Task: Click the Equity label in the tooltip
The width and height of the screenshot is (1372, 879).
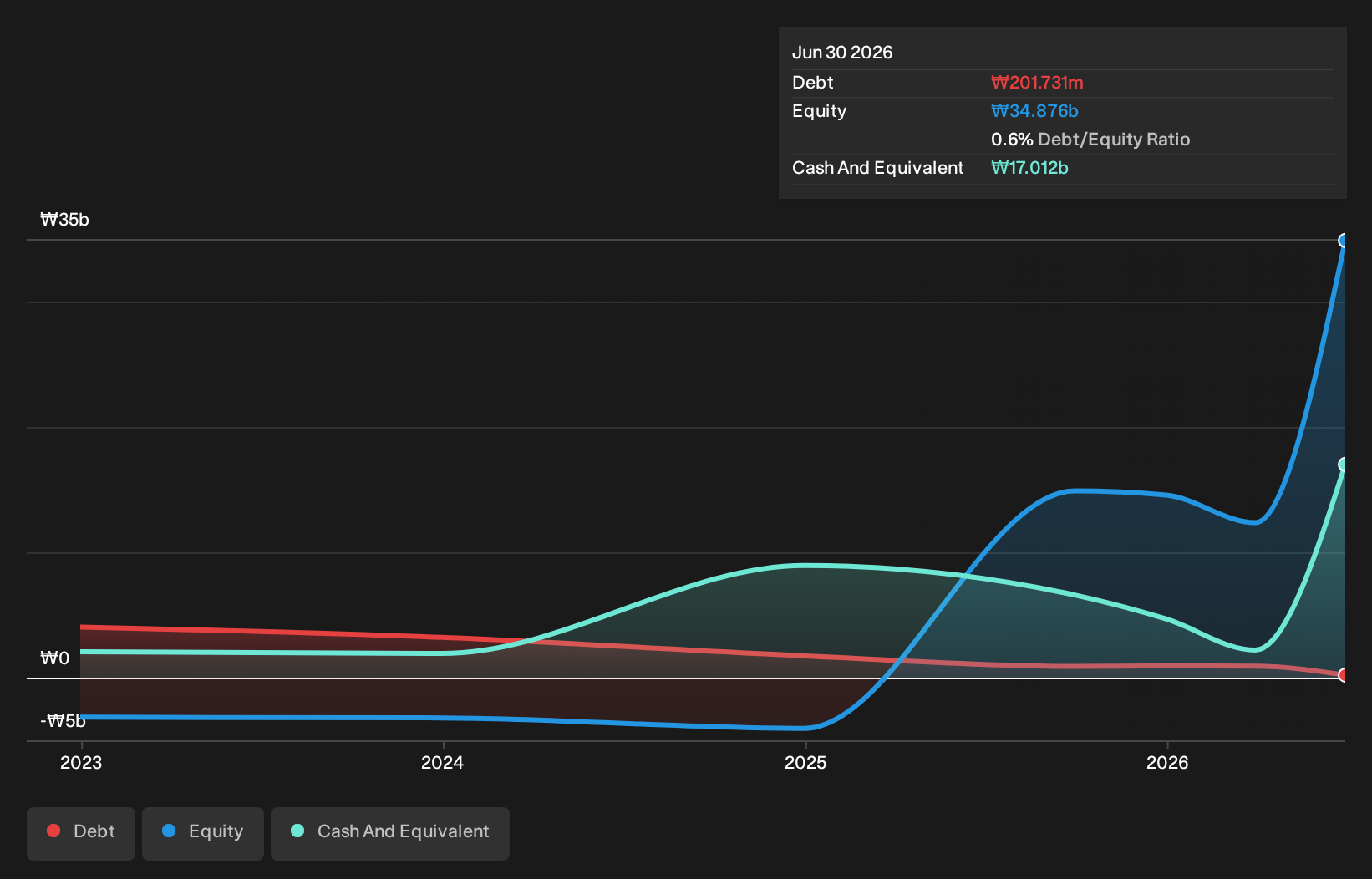Action: point(819,111)
